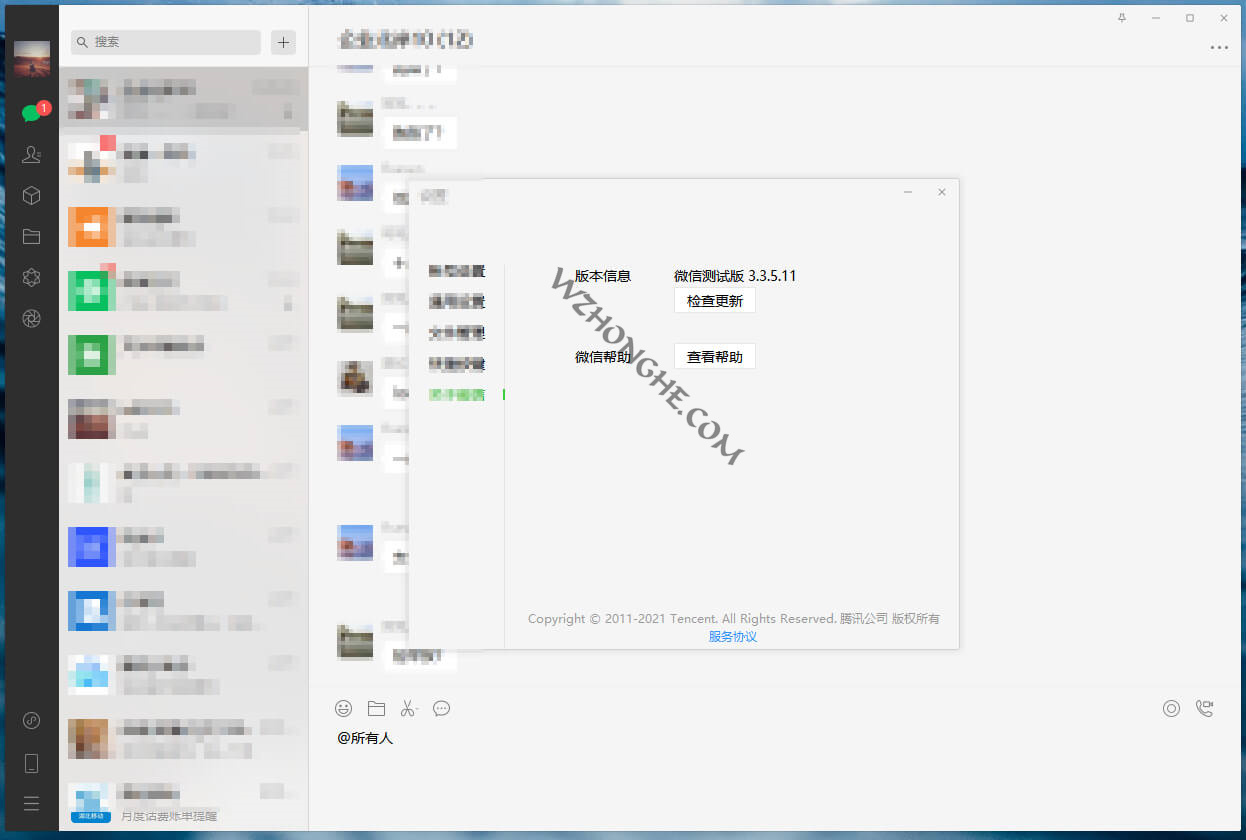Click the 查看帮助 help button
1246x840 pixels.
click(714, 356)
